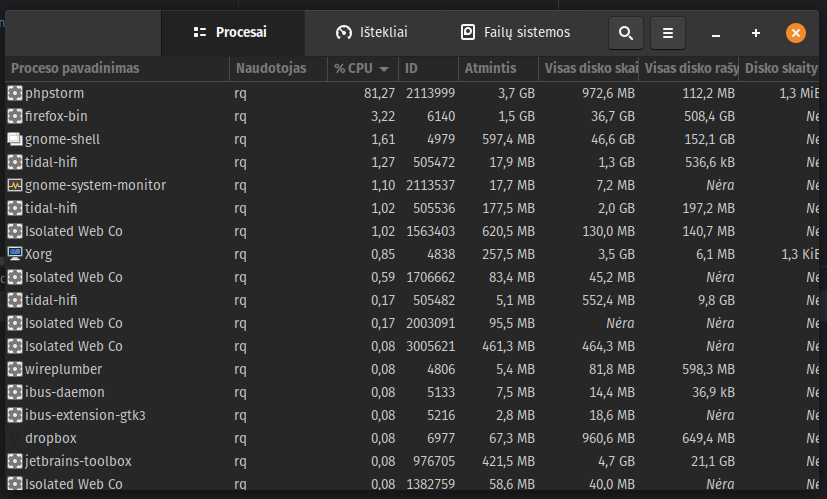
Task: Click icon of Isolated Web Co 2003091
Action: (15, 323)
